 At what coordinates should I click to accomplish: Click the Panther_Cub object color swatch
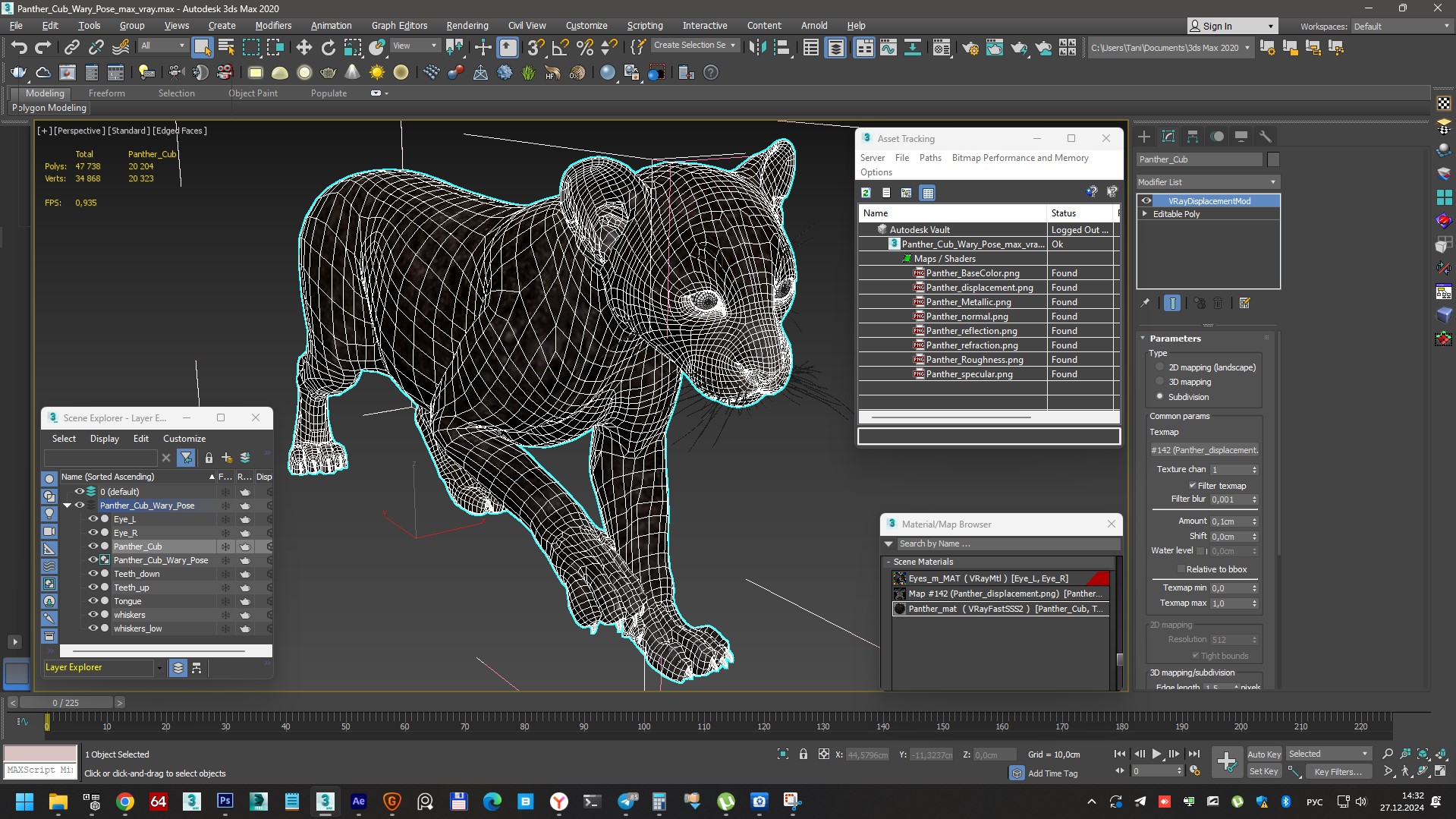pyautogui.click(x=1273, y=159)
